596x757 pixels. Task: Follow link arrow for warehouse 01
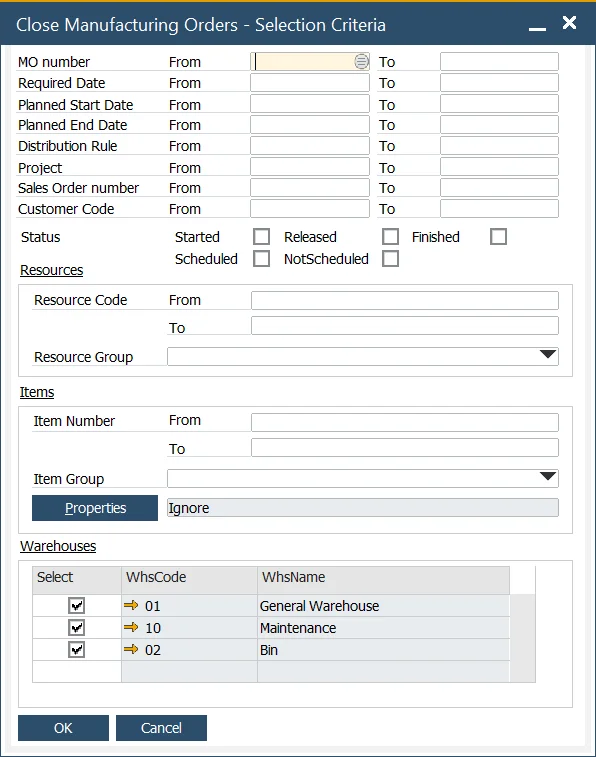coord(131,605)
